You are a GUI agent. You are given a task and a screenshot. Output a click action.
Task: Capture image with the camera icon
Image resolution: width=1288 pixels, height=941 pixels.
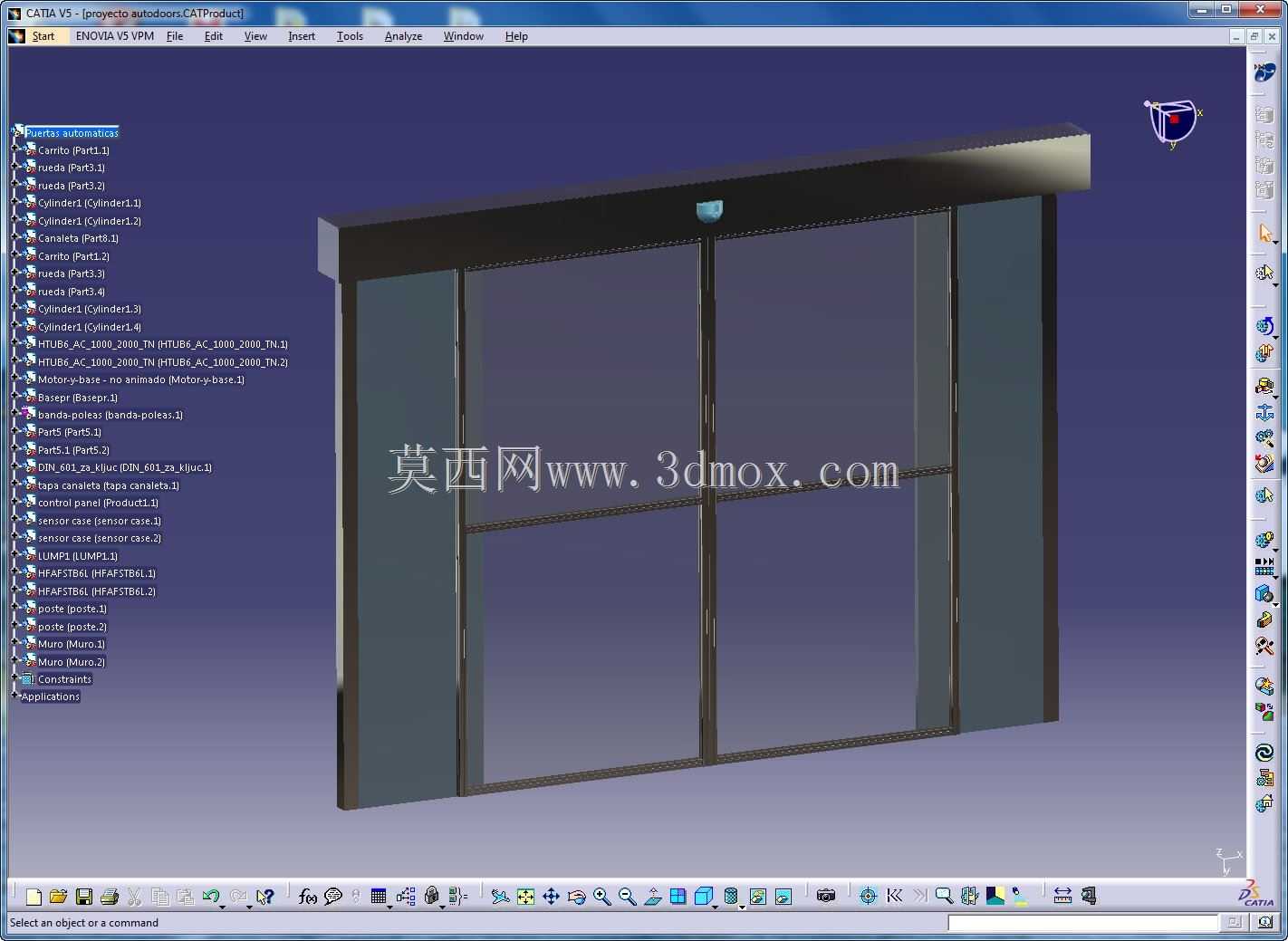825,897
